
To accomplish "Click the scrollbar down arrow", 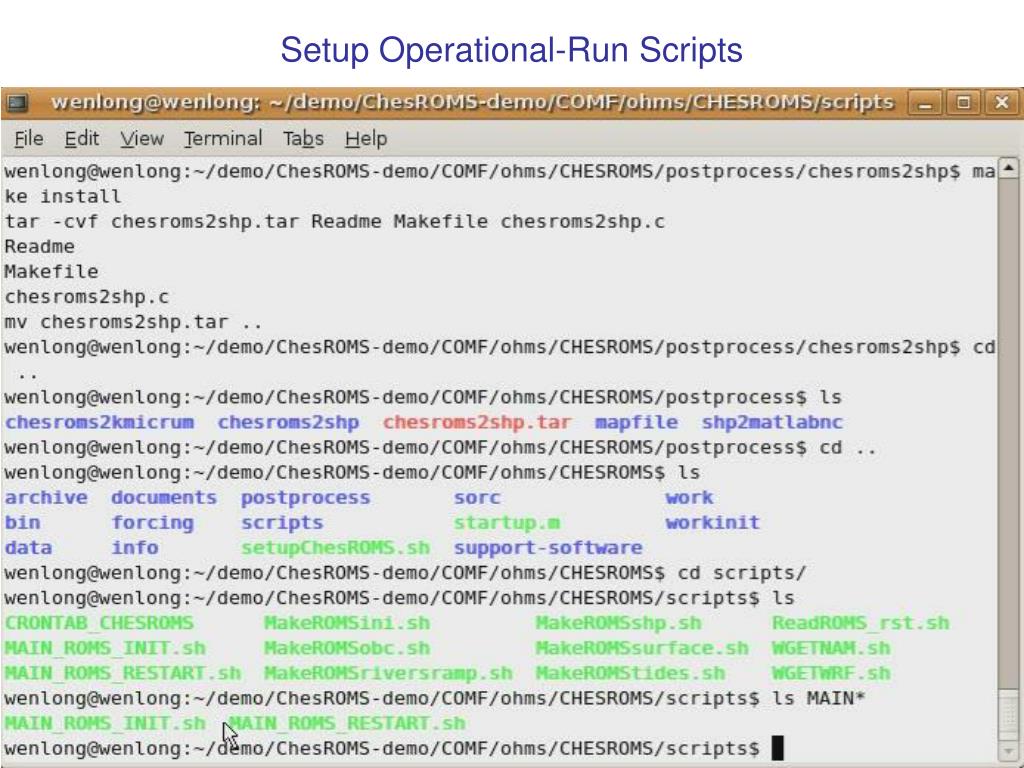I will (1008, 750).
